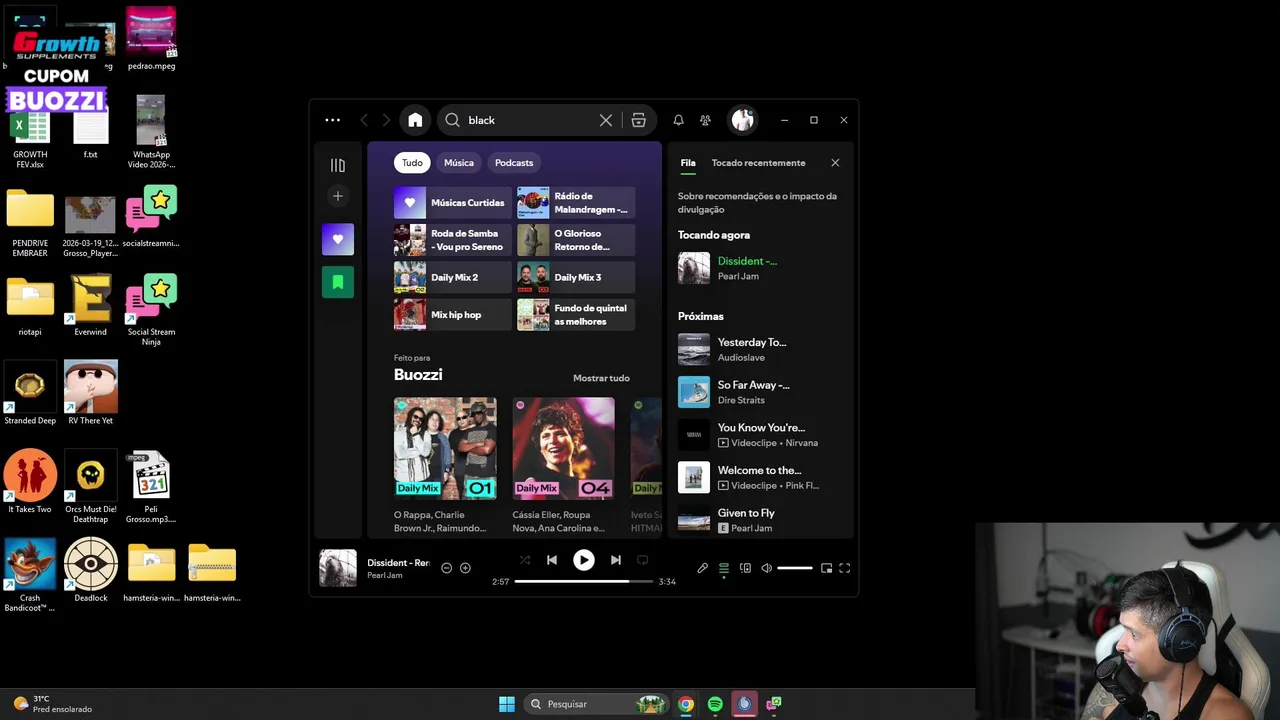The width and height of the screenshot is (1280, 720).
Task: Select the Tudo filter chip
Action: 412,163
